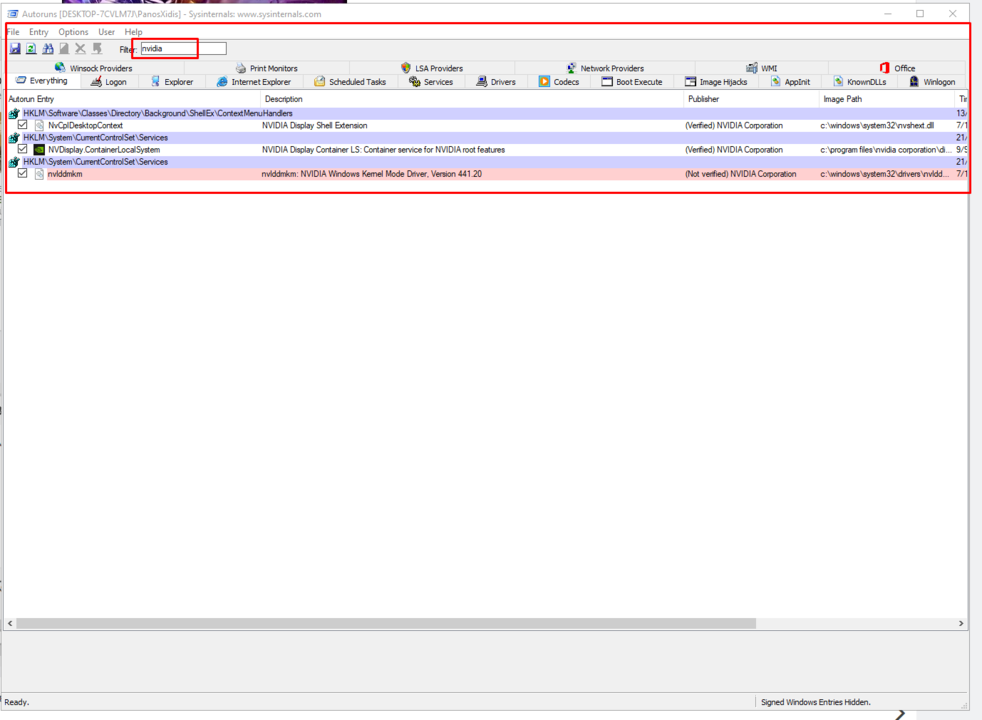The height and width of the screenshot is (720, 982).
Task: Click the Filter text box containing nvidia
Action: (183, 49)
